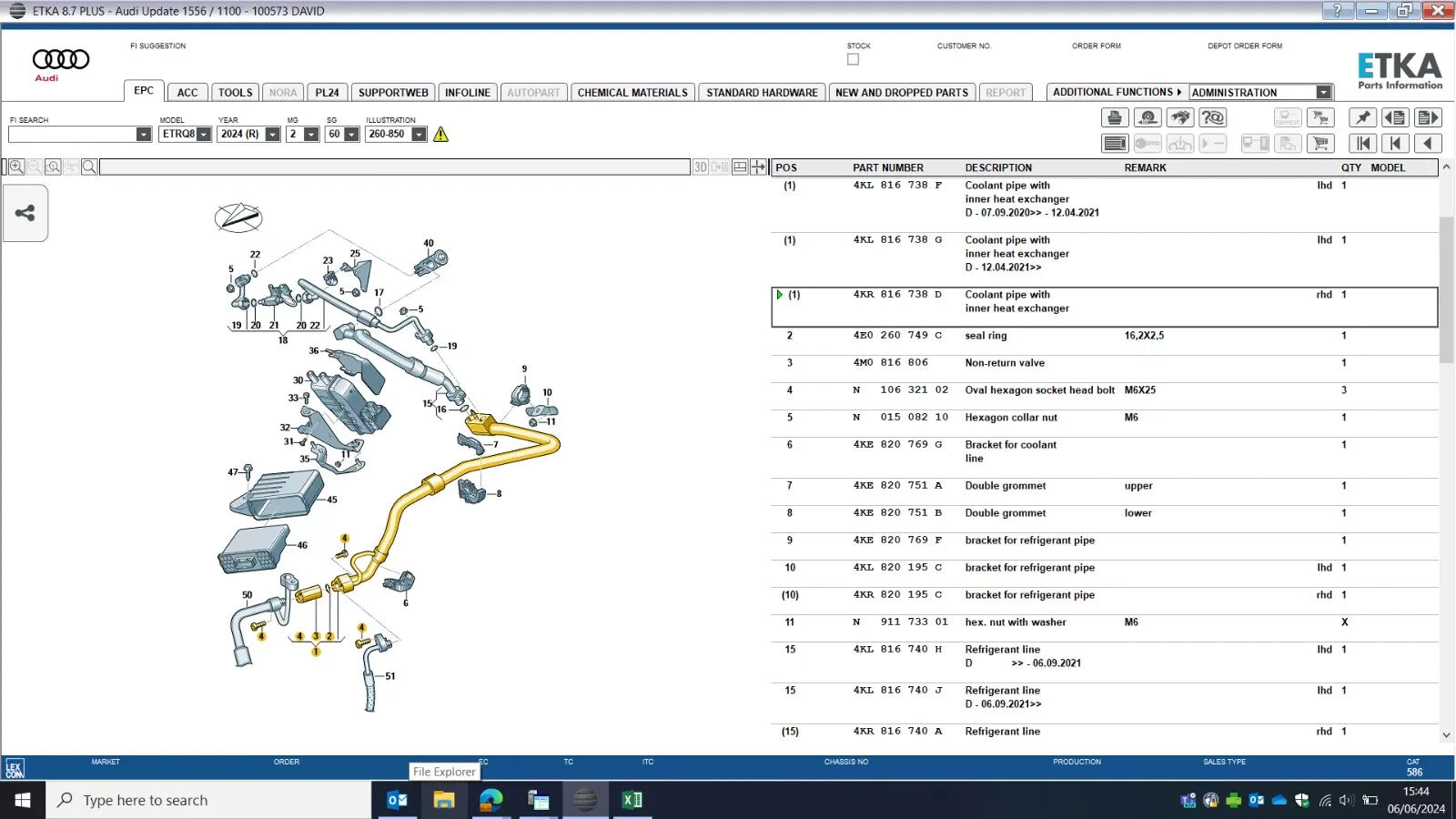Click the zoom-fit magnifier icon
This screenshot has height=819, width=1456.
[54, 167]
